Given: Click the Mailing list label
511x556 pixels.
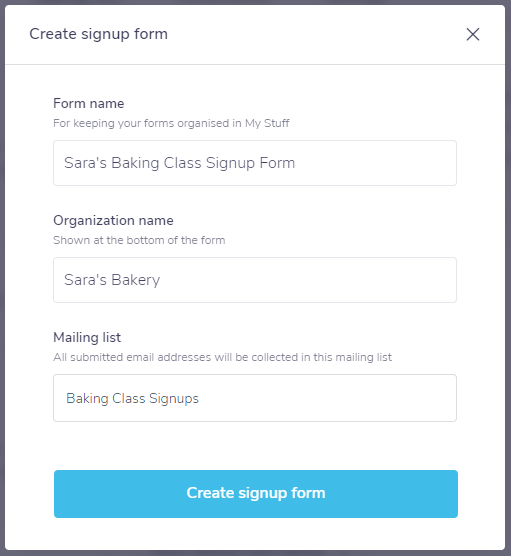Looking at the screenshot, I should click(87, 338).
